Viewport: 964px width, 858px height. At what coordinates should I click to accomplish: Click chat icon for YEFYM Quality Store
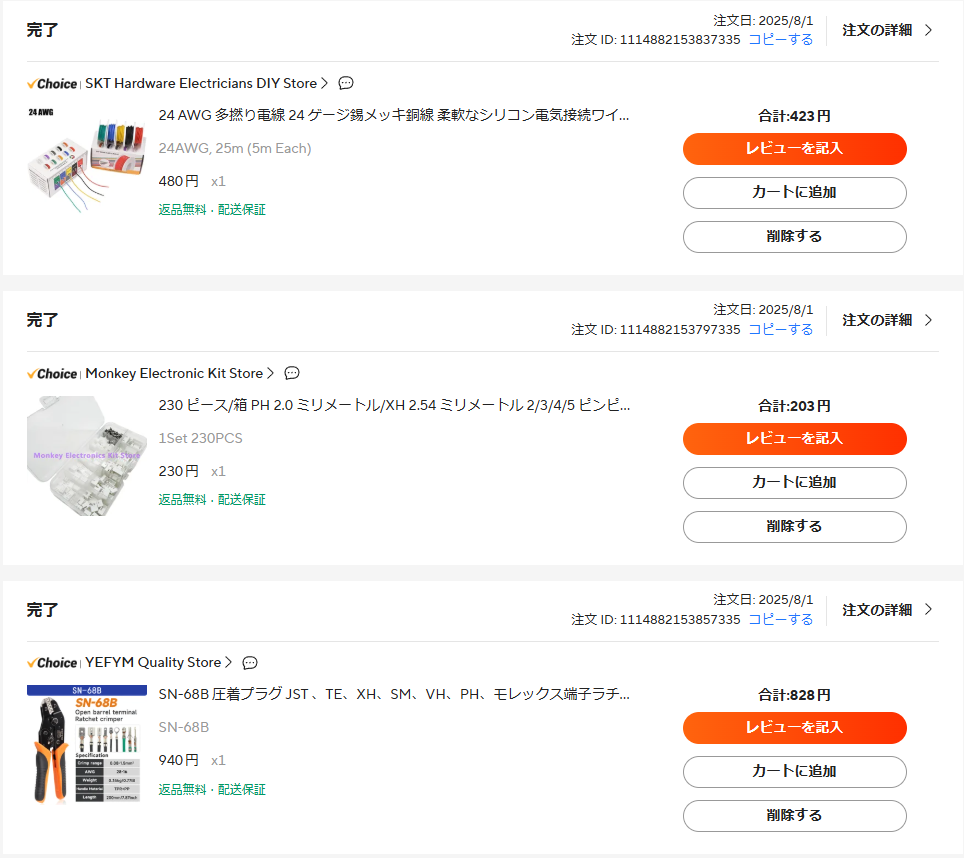click(x=250, y=662)
